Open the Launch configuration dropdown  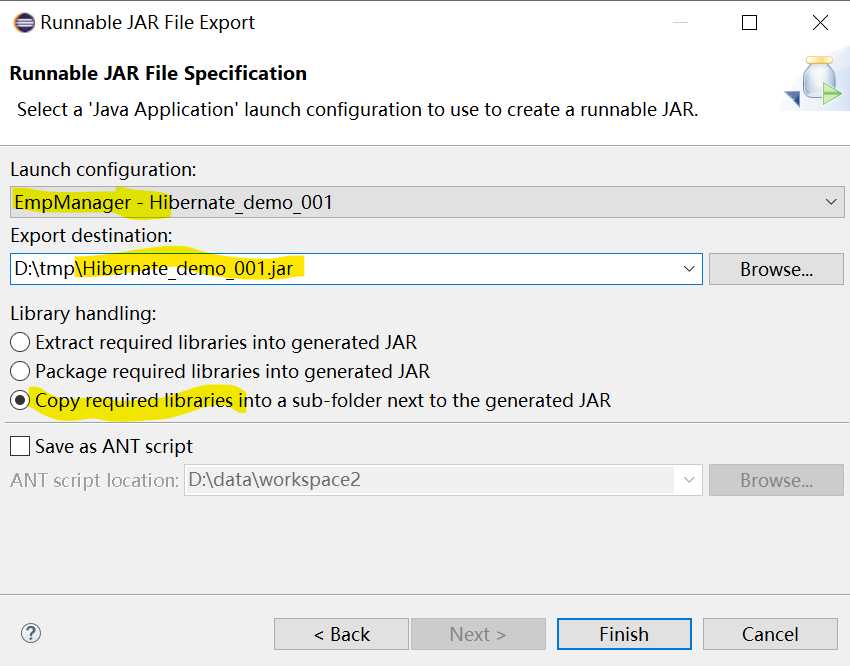coord(831,202)
